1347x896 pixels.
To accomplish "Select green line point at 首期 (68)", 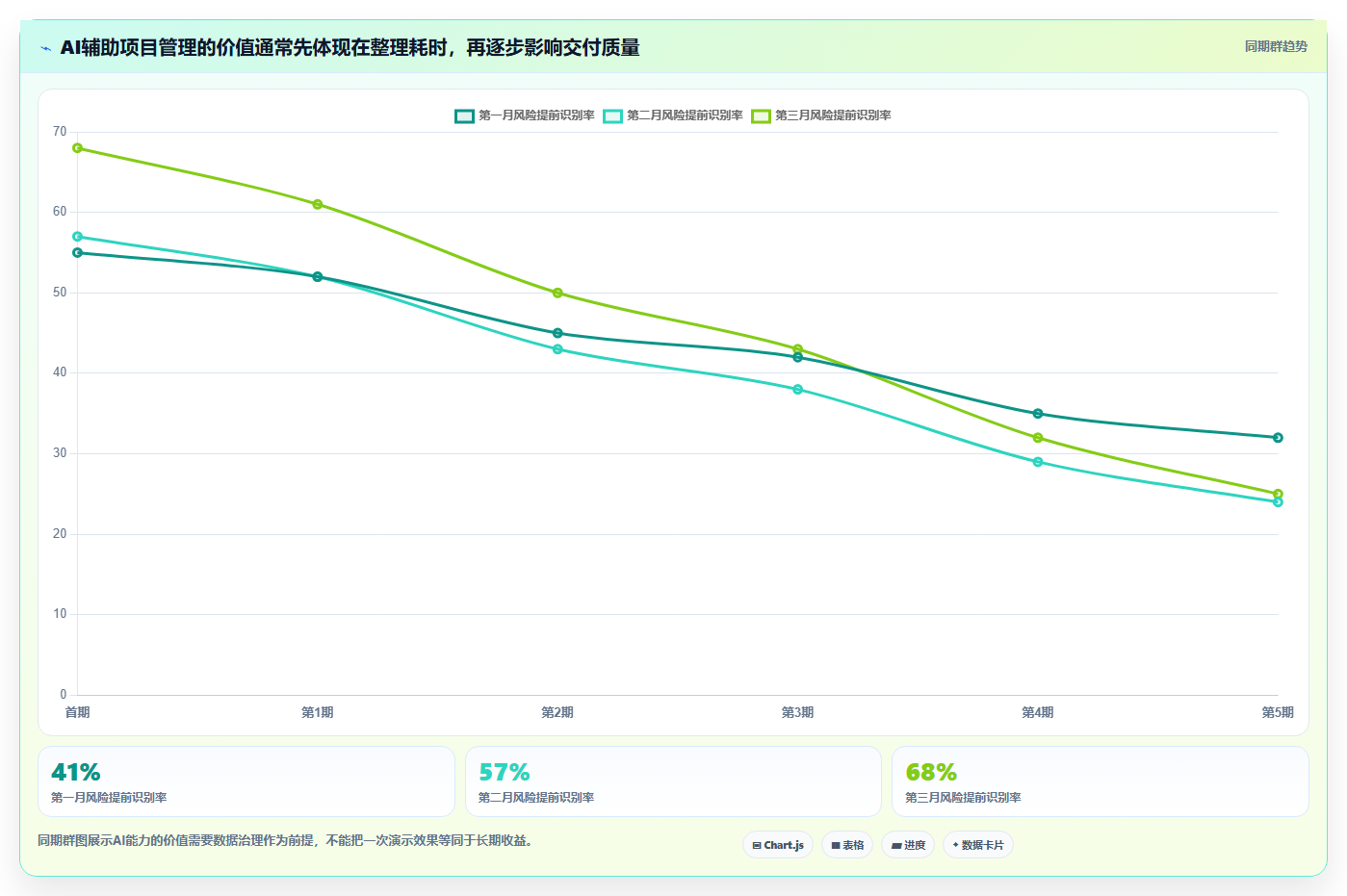I will coord(77,148).
